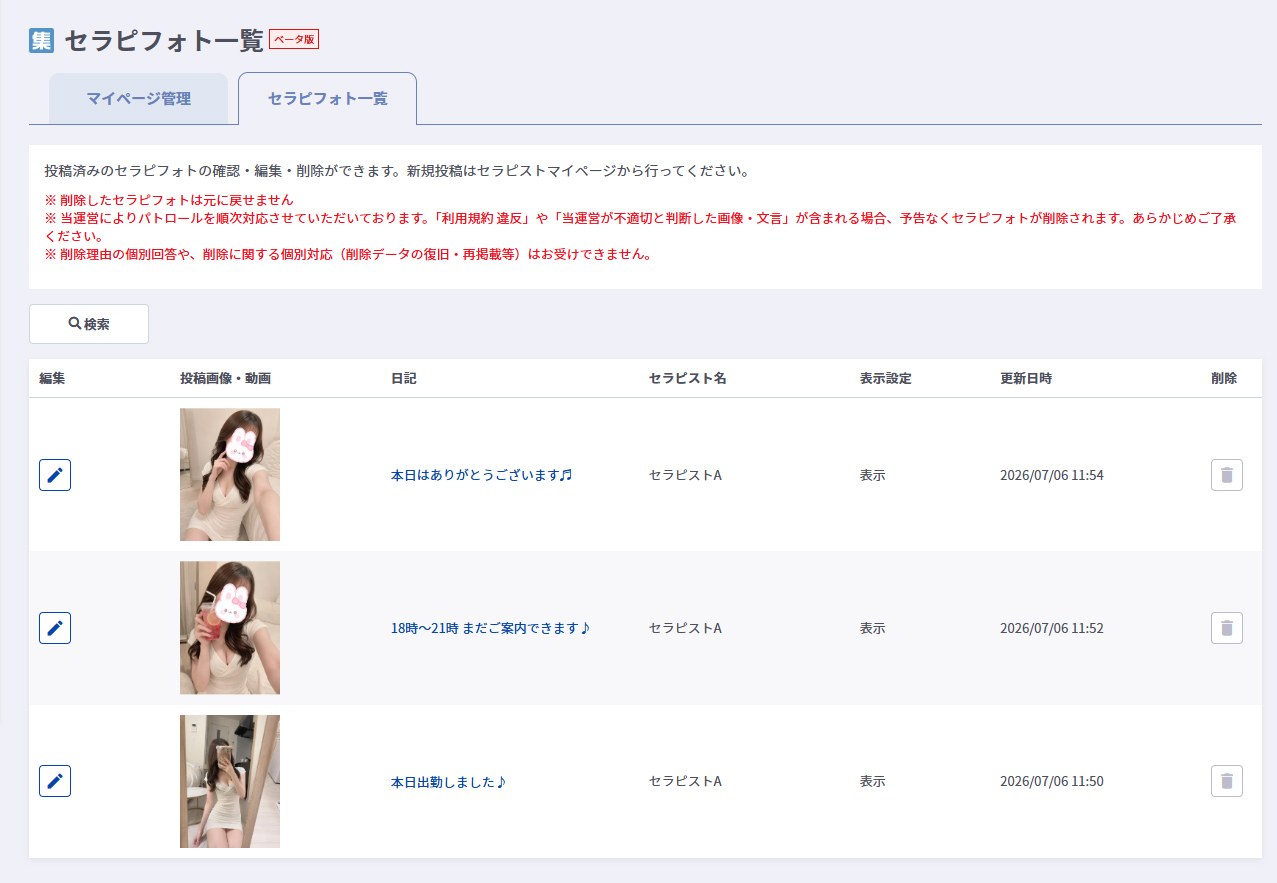Switch to the マイページ管理 tab
1277x883 pixels.
138,99
